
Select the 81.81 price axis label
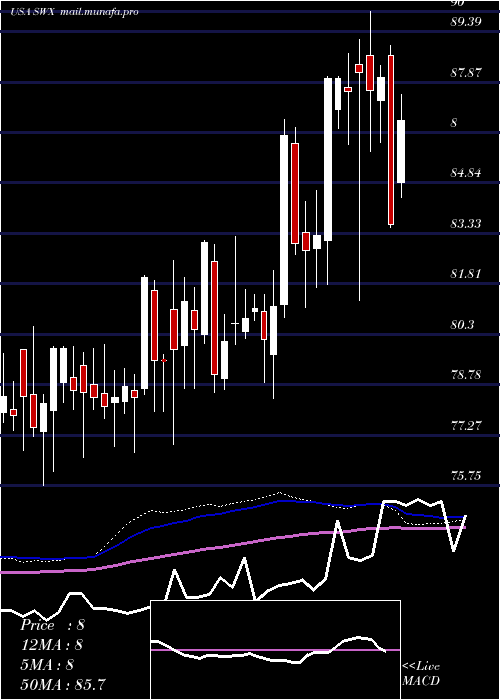pyautogui.click(x=466, y=274)
